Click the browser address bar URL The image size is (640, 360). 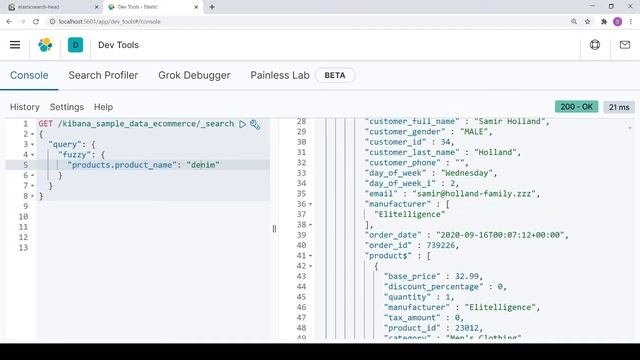(109, 22)
